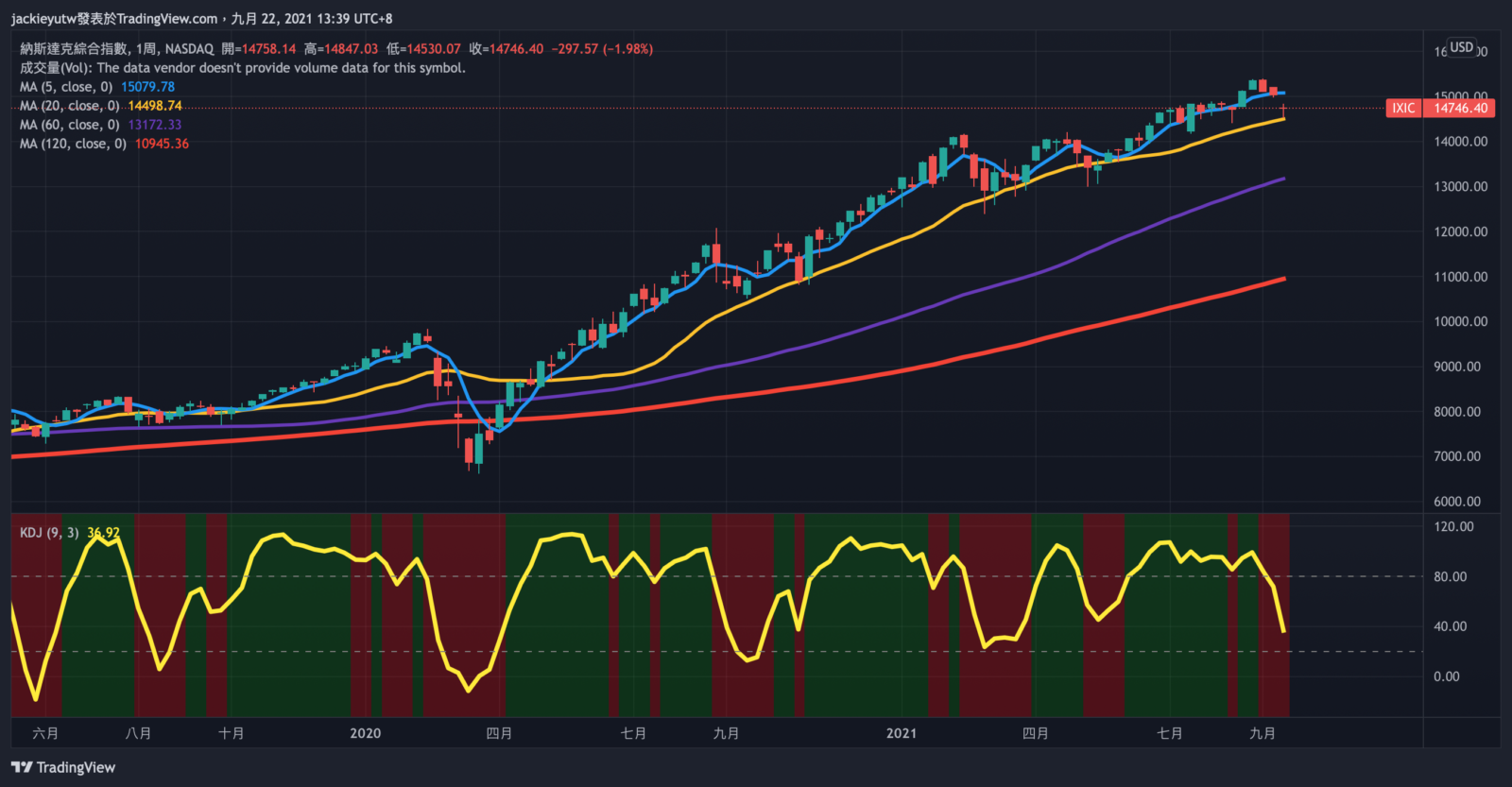The image size is (1512, 787).
Task: Click the blue MA value 15079.78
Action: click(x=147, y=87)
